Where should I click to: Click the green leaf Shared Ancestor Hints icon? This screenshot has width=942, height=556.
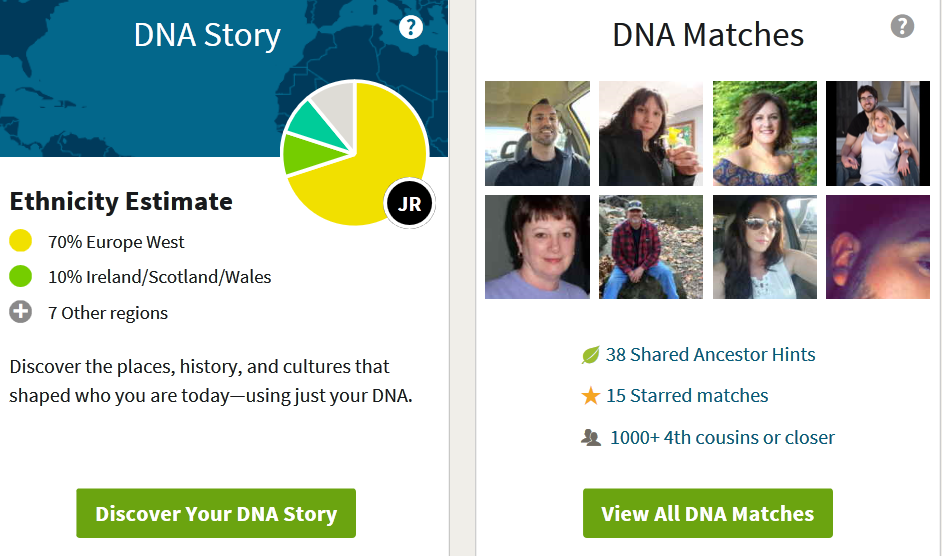591,355
